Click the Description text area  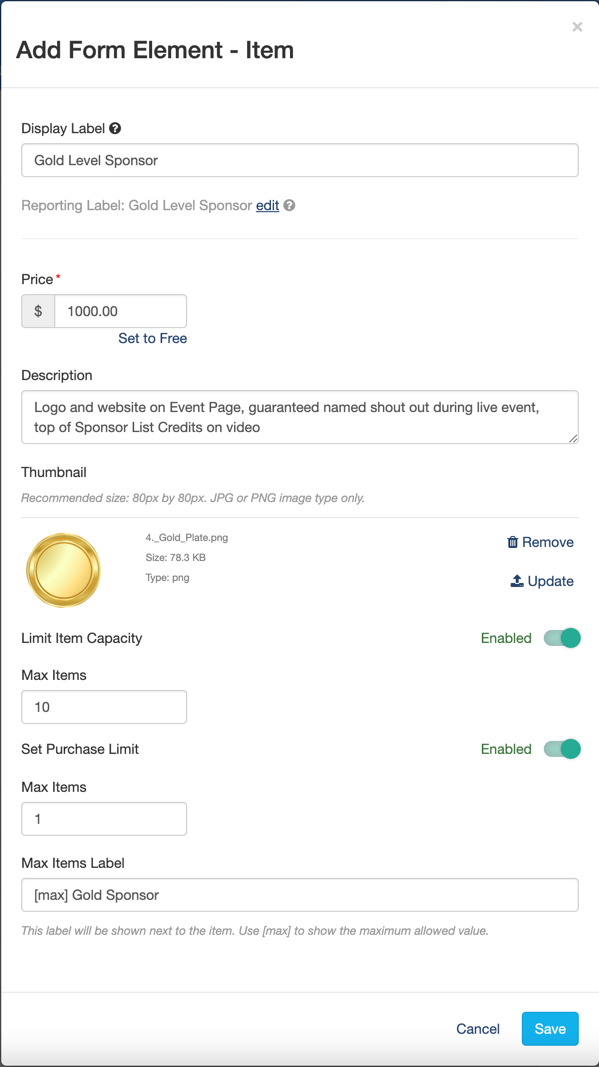300,417
